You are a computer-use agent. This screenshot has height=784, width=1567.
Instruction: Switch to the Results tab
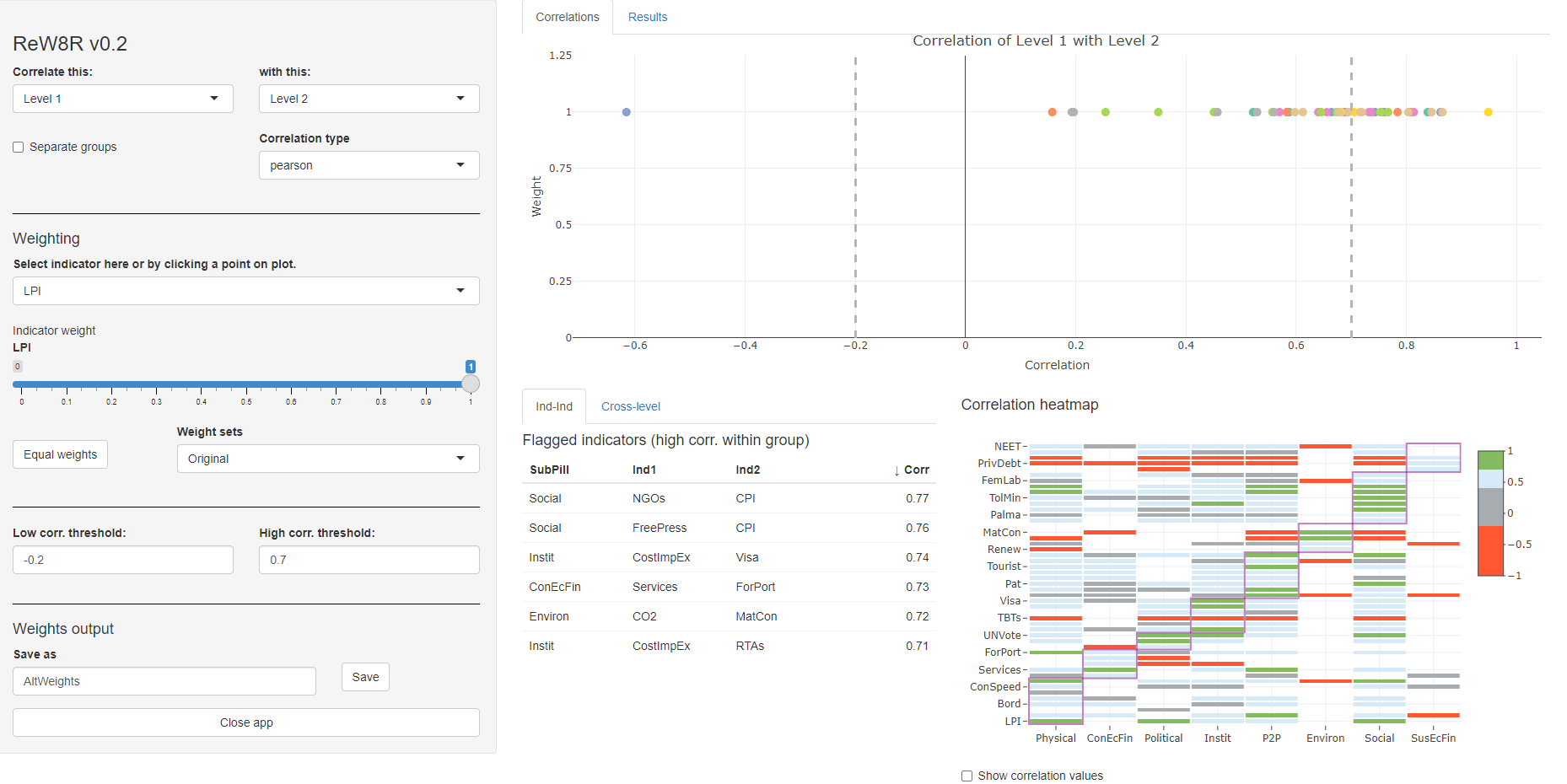(647, 17)
